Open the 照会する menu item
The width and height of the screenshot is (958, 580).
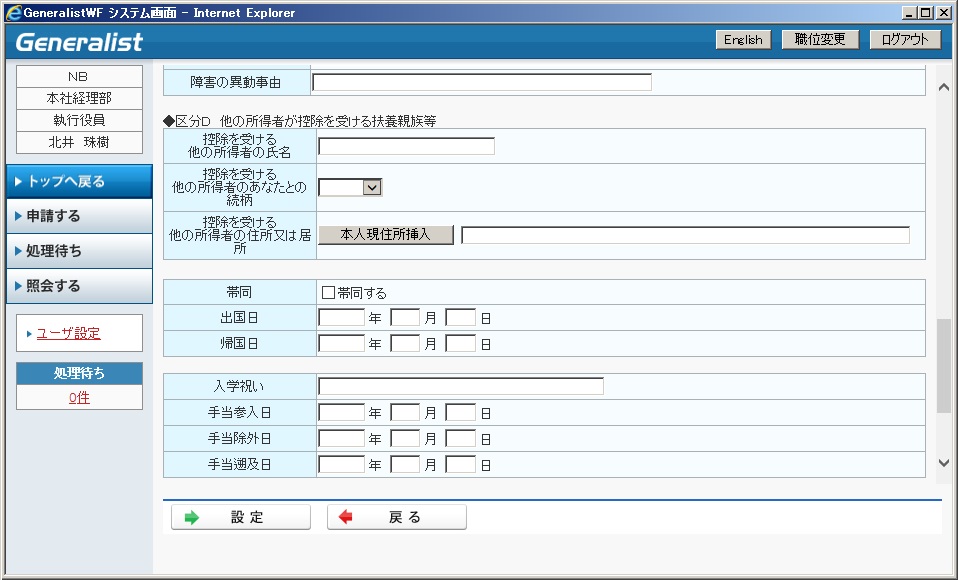(78, 286)
